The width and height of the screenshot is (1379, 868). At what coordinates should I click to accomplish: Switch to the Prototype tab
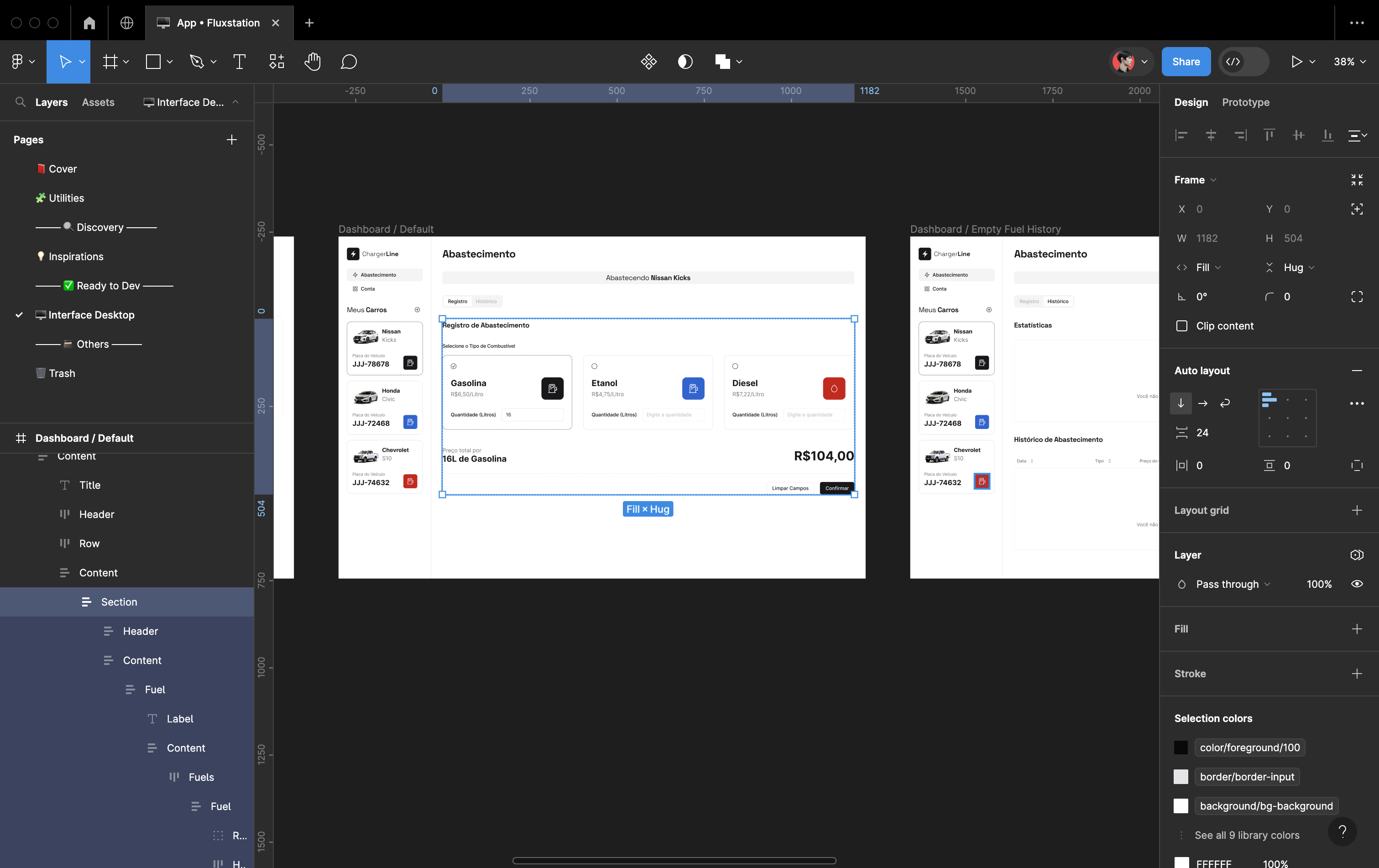click(x=1246, y=102)
